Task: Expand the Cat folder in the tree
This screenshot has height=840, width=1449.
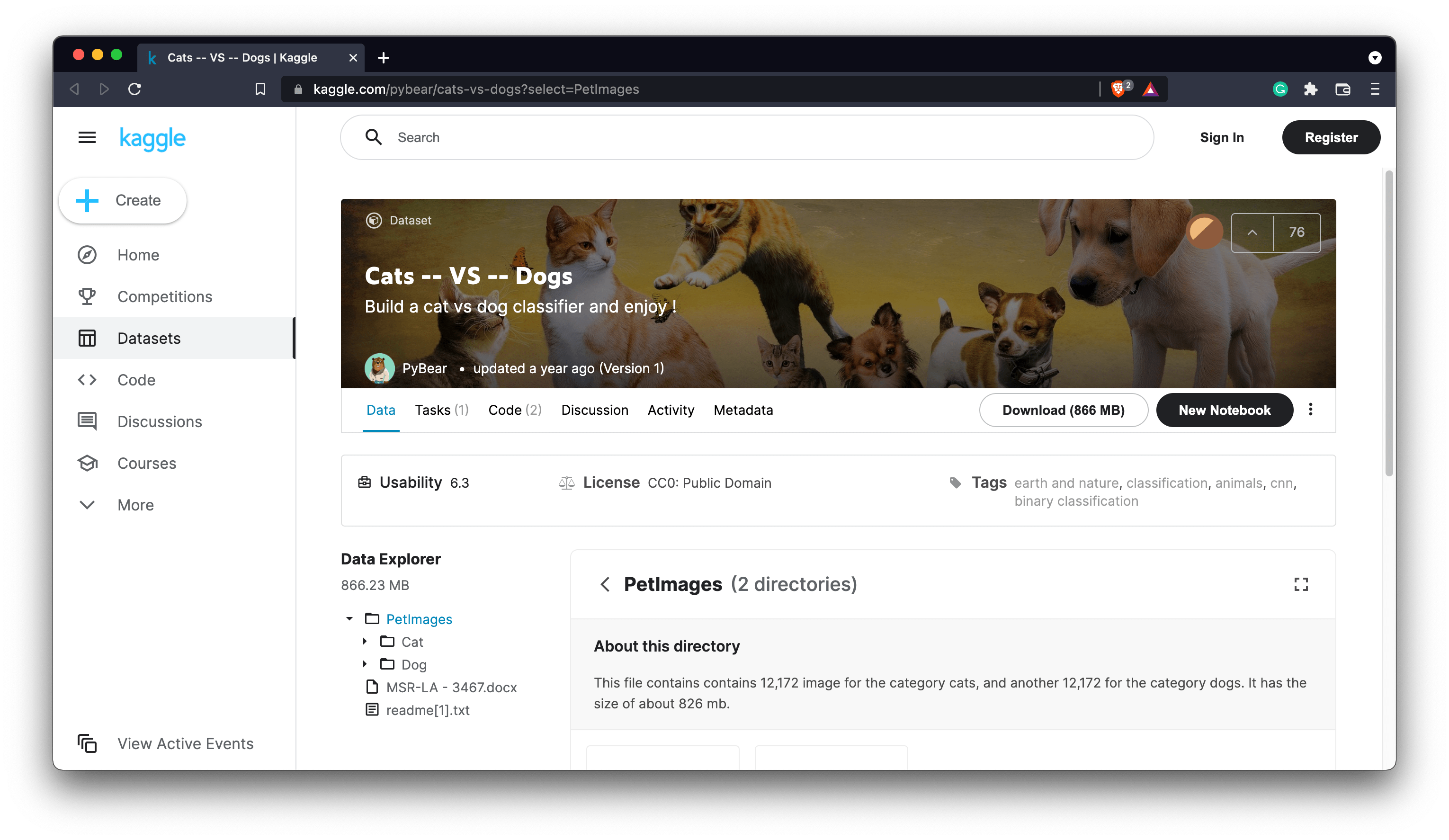Action: click(x=365, y=641)
